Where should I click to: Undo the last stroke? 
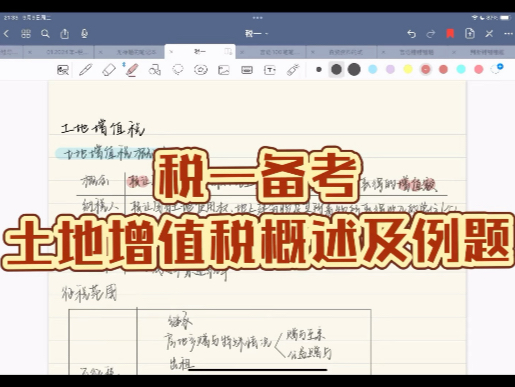(x=412, y=34)
